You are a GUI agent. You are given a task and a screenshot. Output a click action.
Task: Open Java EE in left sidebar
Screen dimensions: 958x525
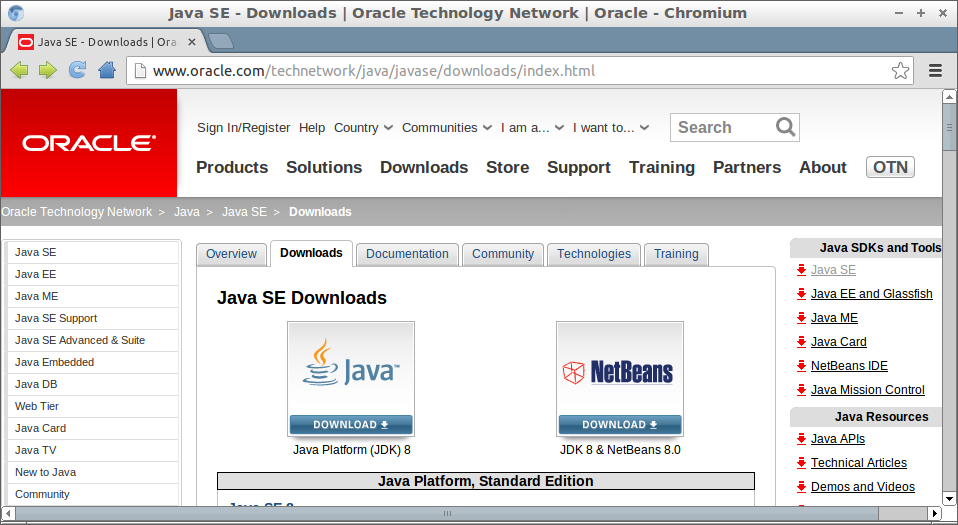point(93,274)
